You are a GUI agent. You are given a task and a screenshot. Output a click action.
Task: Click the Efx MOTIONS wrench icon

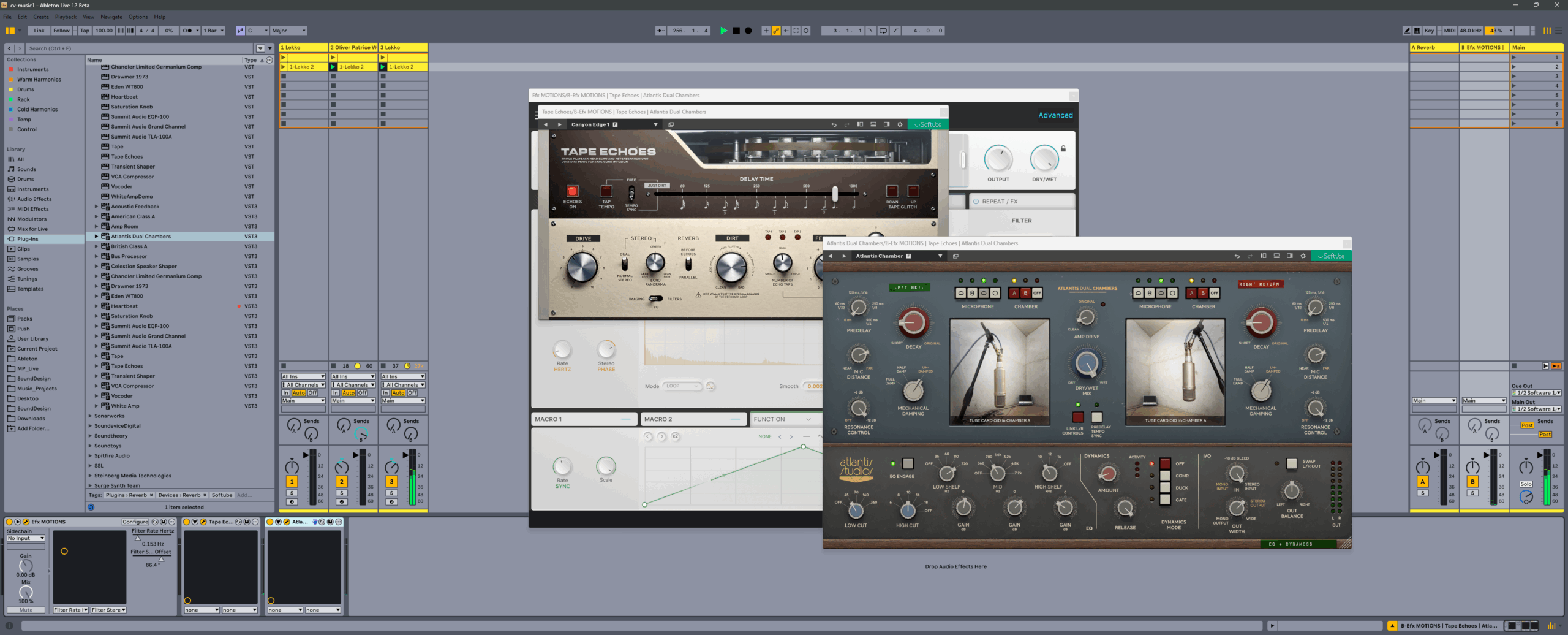[26, 522]
